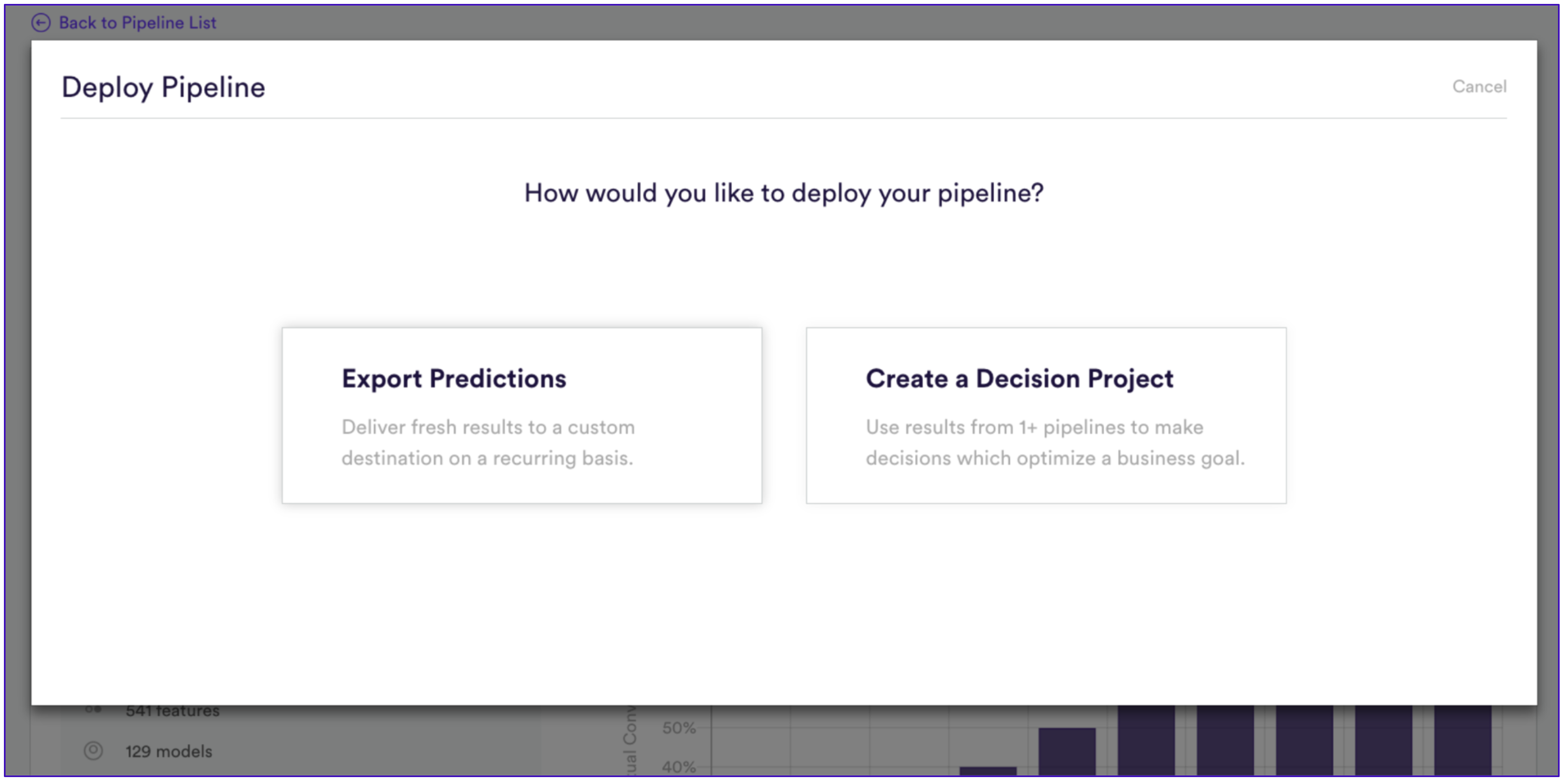This screenshot has height=781, width=1568.
Task: Click the Create a Decision Project heading
Action: (x=1019, y=379)
